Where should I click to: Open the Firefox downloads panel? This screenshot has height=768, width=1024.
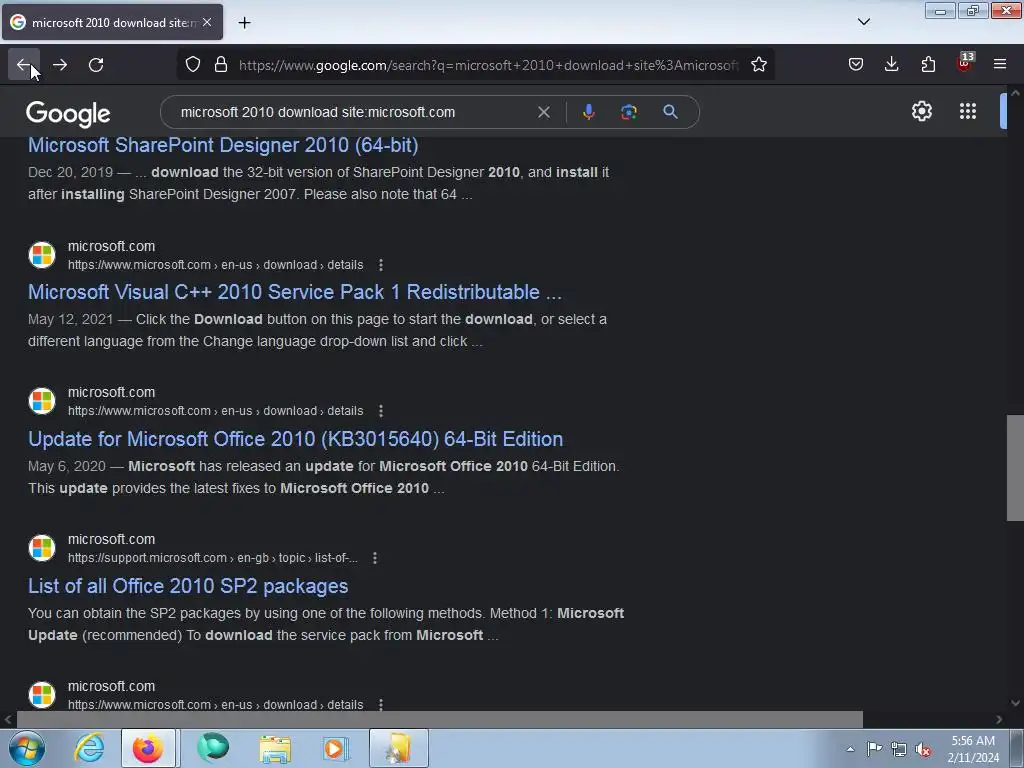[x=891, y=64]
